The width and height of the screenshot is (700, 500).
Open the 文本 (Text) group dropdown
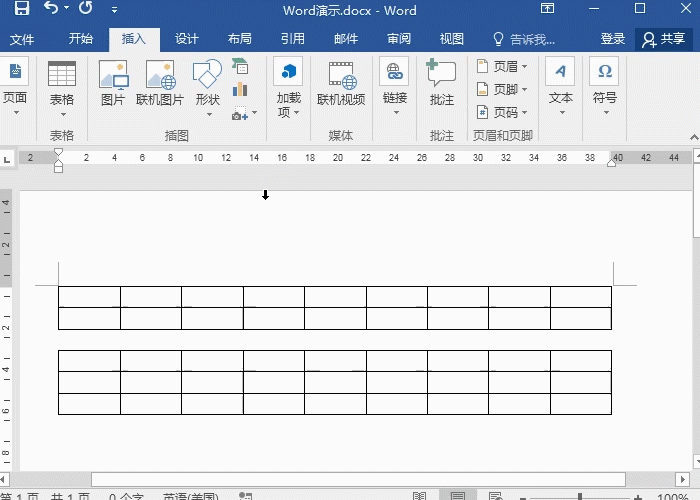click(x=560, y=87)
